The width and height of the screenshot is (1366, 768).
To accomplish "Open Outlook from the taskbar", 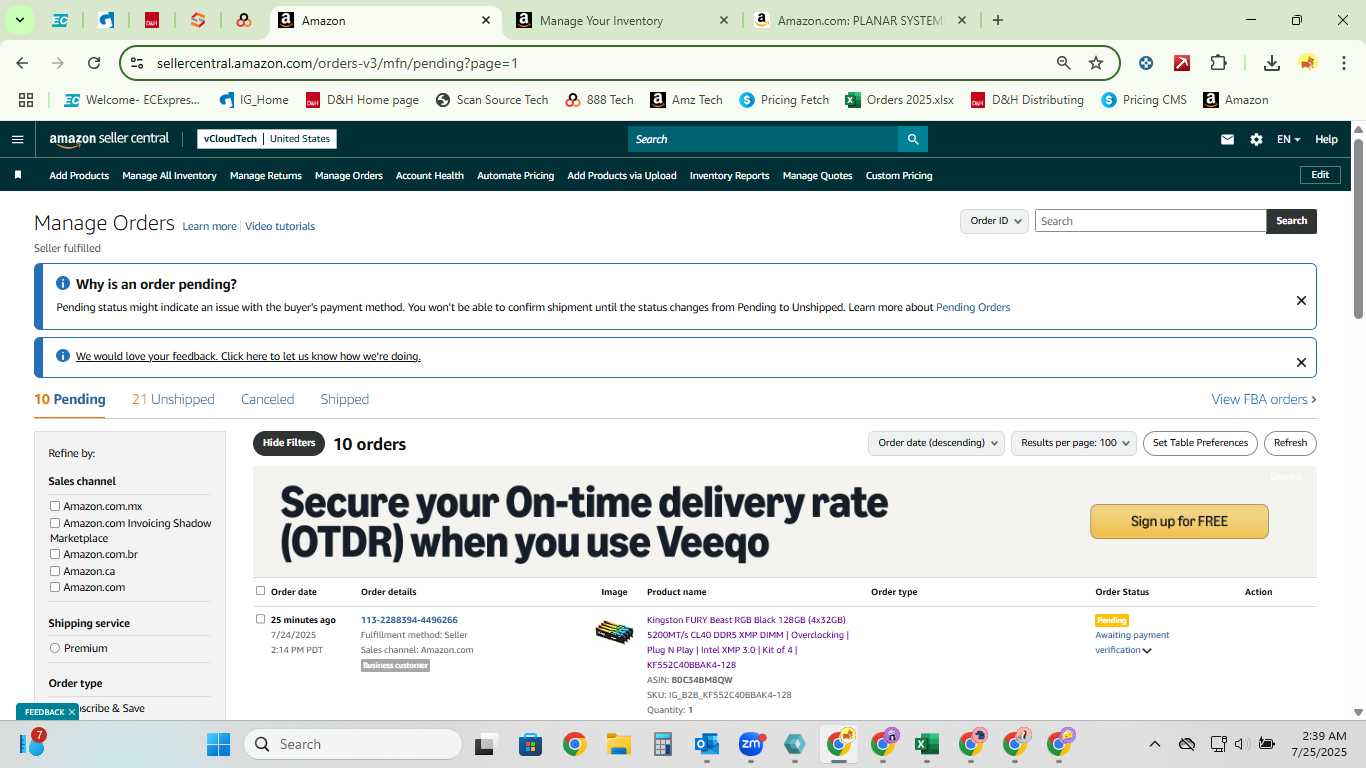I will pyautogui.click(x=707, y=744).
